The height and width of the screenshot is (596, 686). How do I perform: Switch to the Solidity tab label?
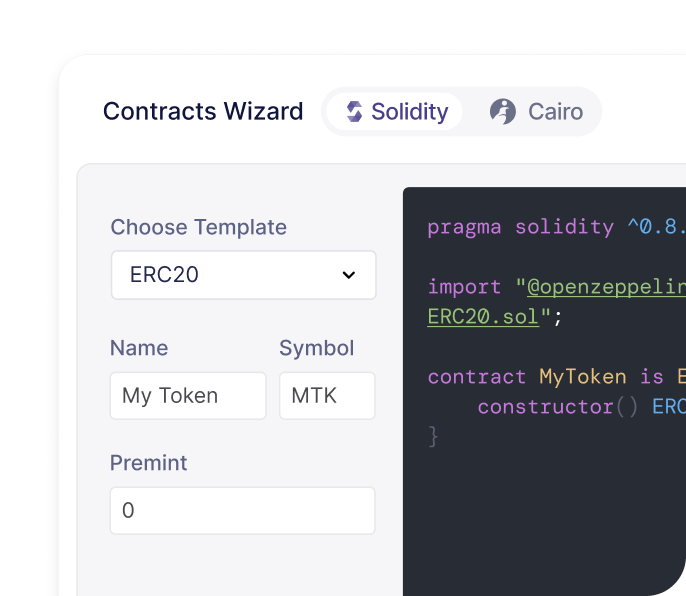point(409,112)
